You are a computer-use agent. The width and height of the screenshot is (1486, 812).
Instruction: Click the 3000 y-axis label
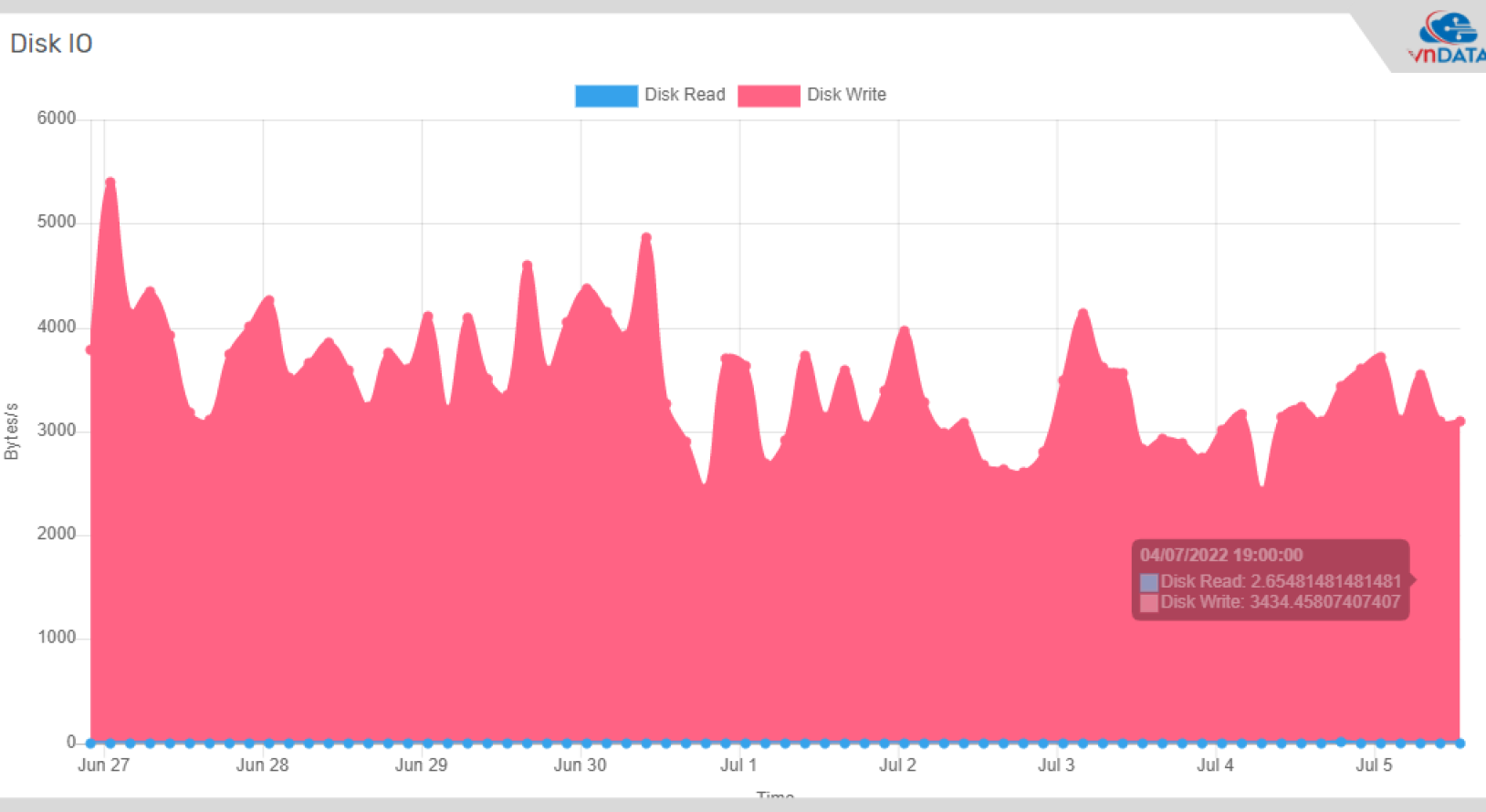pyautogui.click(x=57, y=431)
